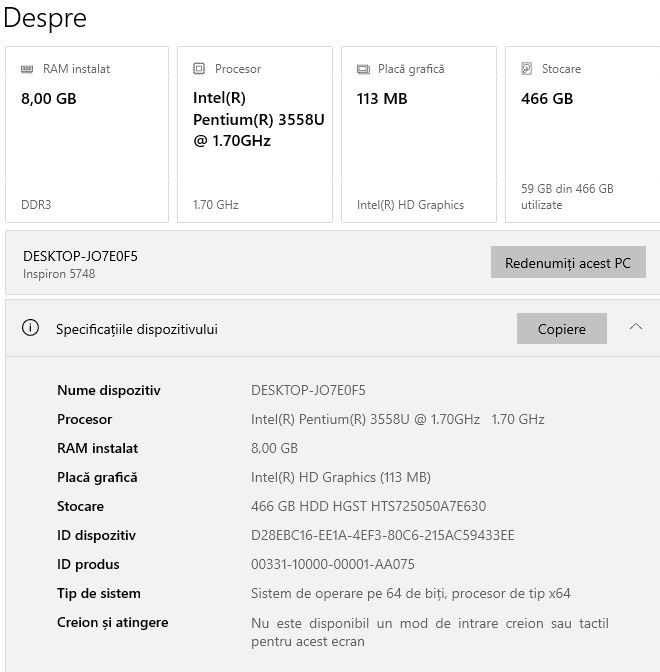The width and height of the screenshot is (660, 672).
Task: Click the Creion și atingere value text
Action: click(430, 632)
